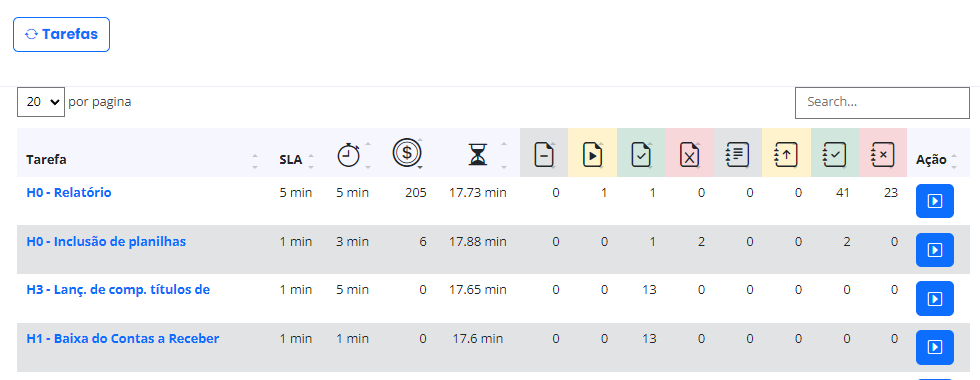Sort by the dollar coin column icon
The image size is (980, 380).
pyautogui.click(x=407, y=152)
